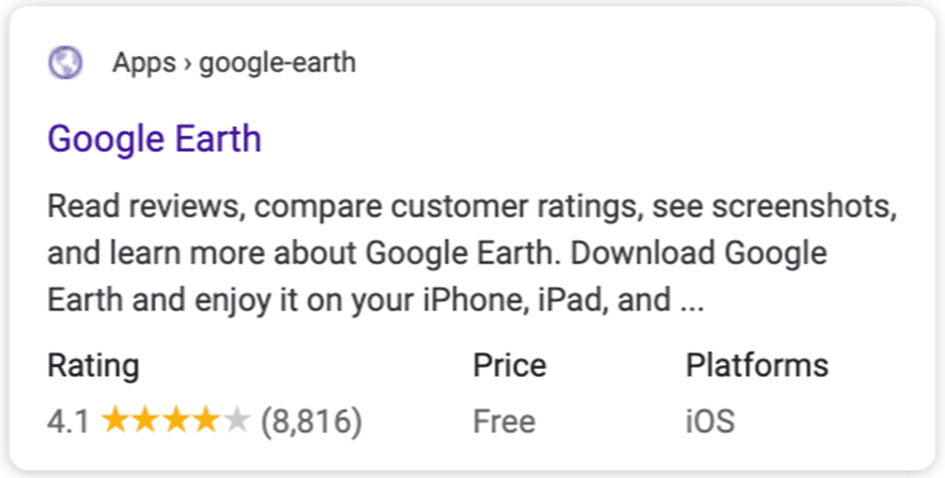Click the word Apps in breadcrumb
This screenshot has width=945, height=478.
pyautogui.click(x=144, y=63)
